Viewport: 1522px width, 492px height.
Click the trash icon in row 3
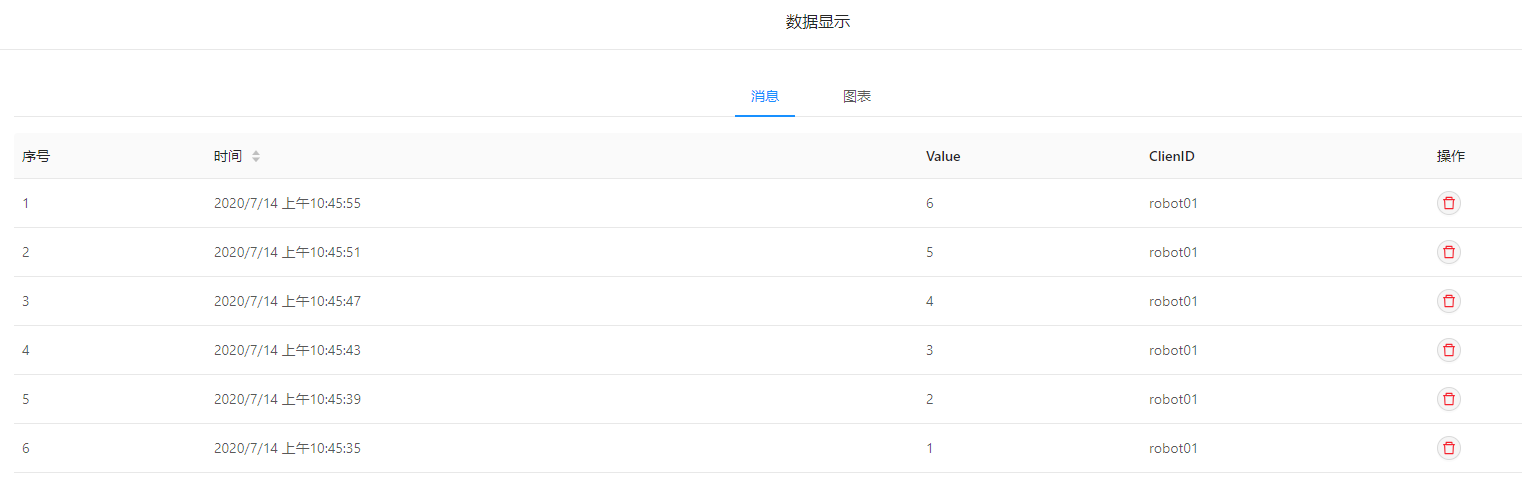click(x=1448, y=301)
